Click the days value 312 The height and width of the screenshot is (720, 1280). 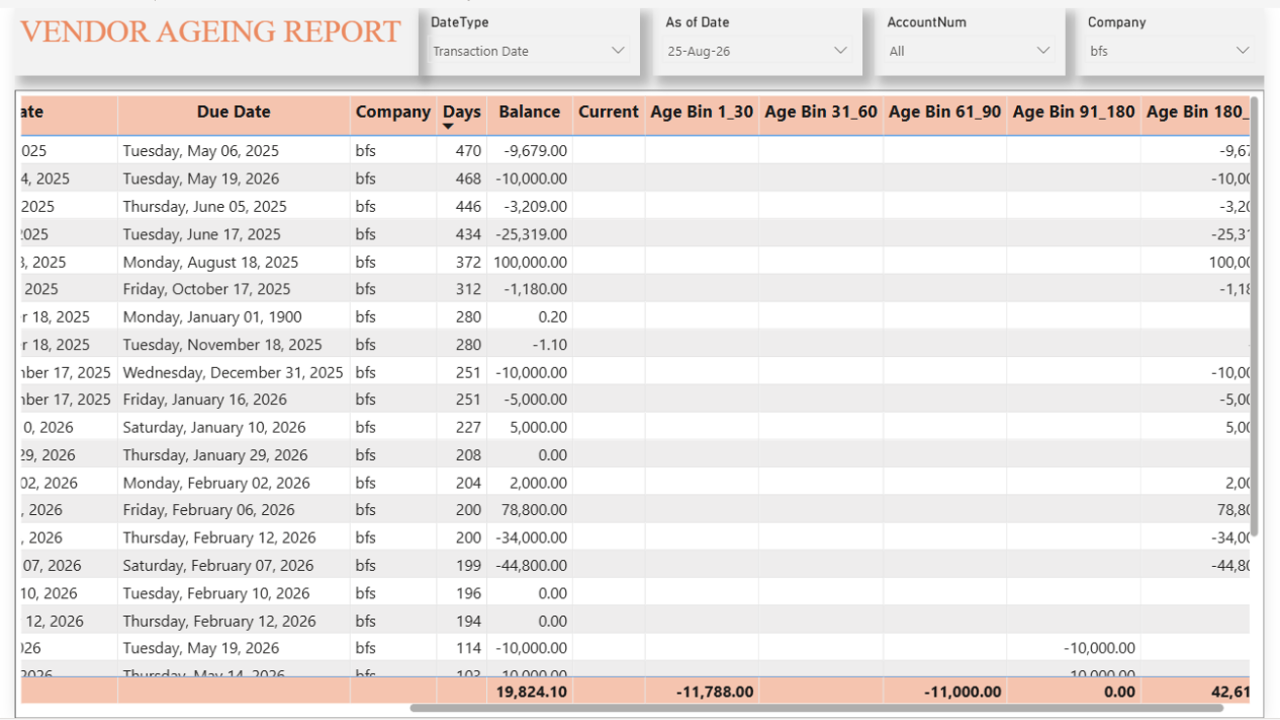pyautogui.click(x=468, y=289)
